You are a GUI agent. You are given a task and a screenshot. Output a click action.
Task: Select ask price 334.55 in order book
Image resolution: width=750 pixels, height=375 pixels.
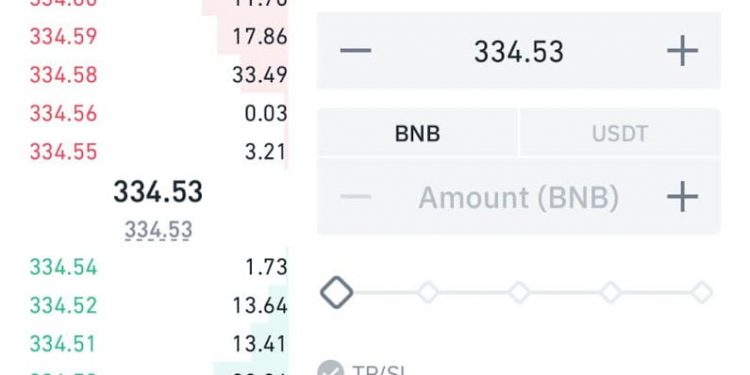[x=64, y=152]
